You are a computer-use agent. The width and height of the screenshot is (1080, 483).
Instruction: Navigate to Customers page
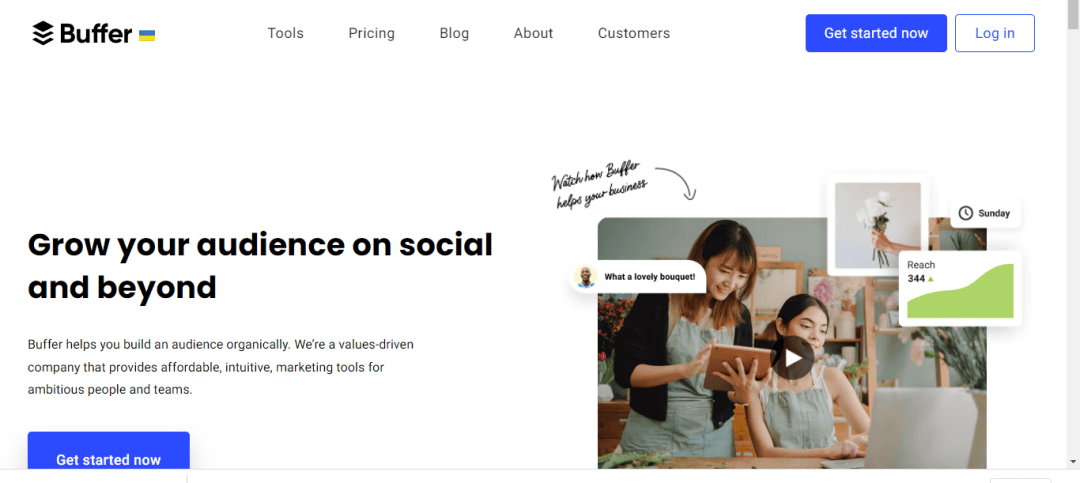(x=634, y=33)
